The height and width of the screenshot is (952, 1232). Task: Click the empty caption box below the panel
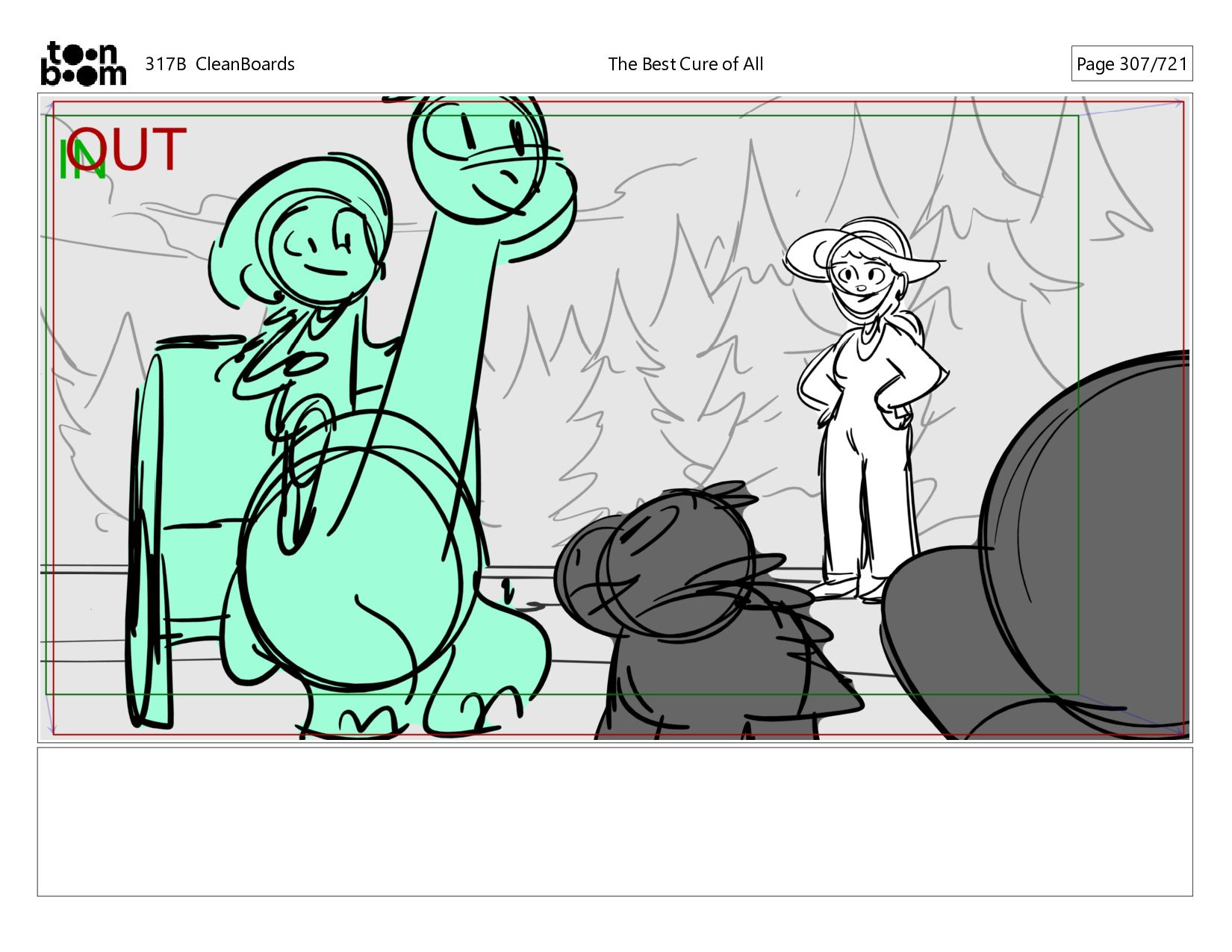coord(615,821)
